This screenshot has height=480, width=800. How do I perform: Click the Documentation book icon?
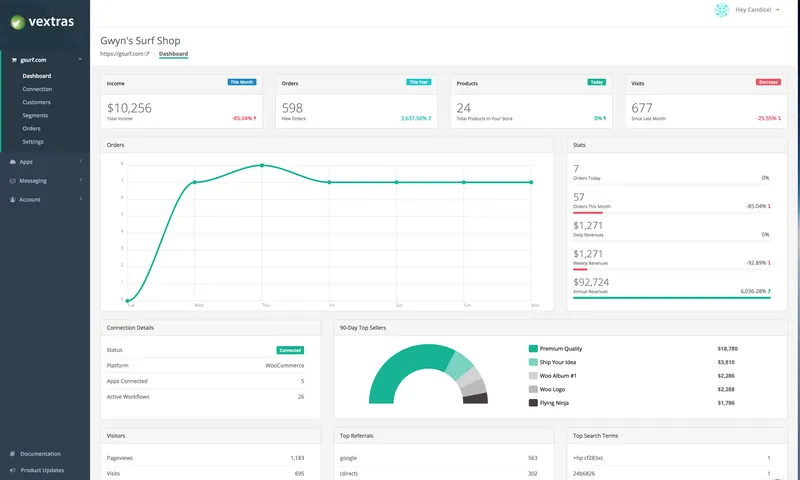[13, 453]
